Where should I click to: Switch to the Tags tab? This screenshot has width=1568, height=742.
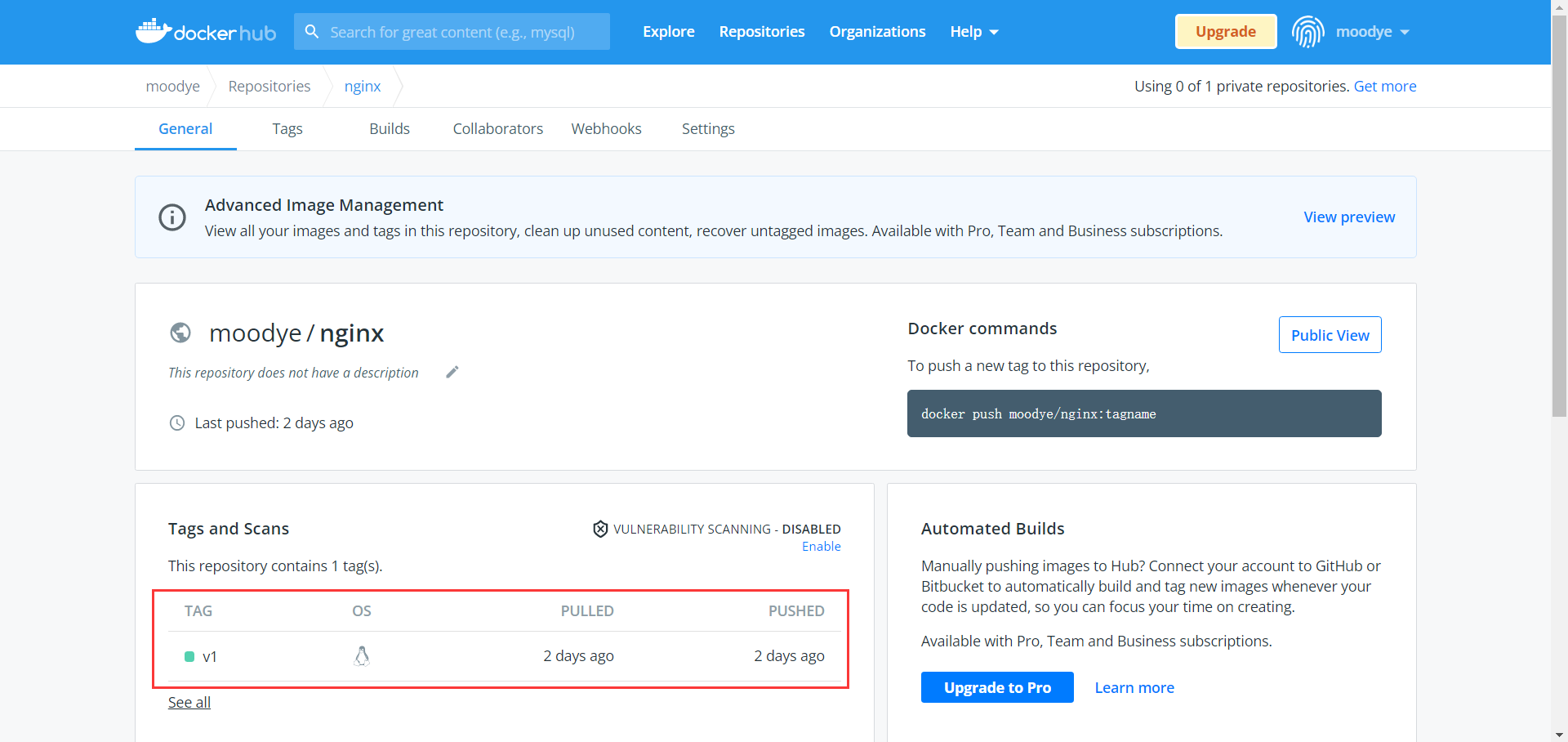coord(287,128)
